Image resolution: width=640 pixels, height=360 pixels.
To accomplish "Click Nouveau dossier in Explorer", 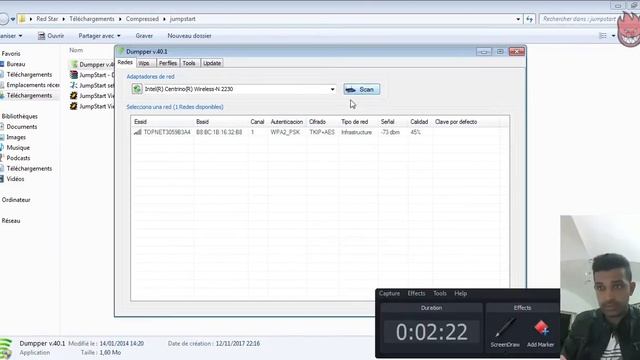I will (189, 36).
